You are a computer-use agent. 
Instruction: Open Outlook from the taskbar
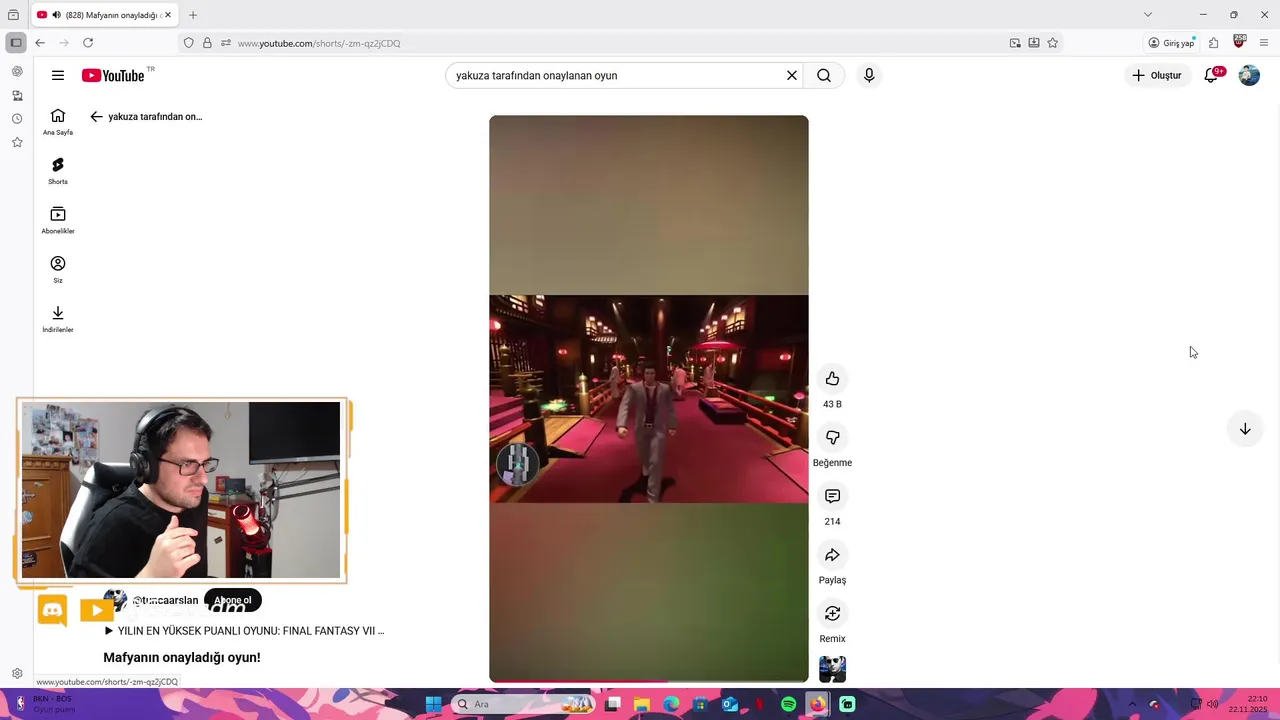[x=730, y=704]
